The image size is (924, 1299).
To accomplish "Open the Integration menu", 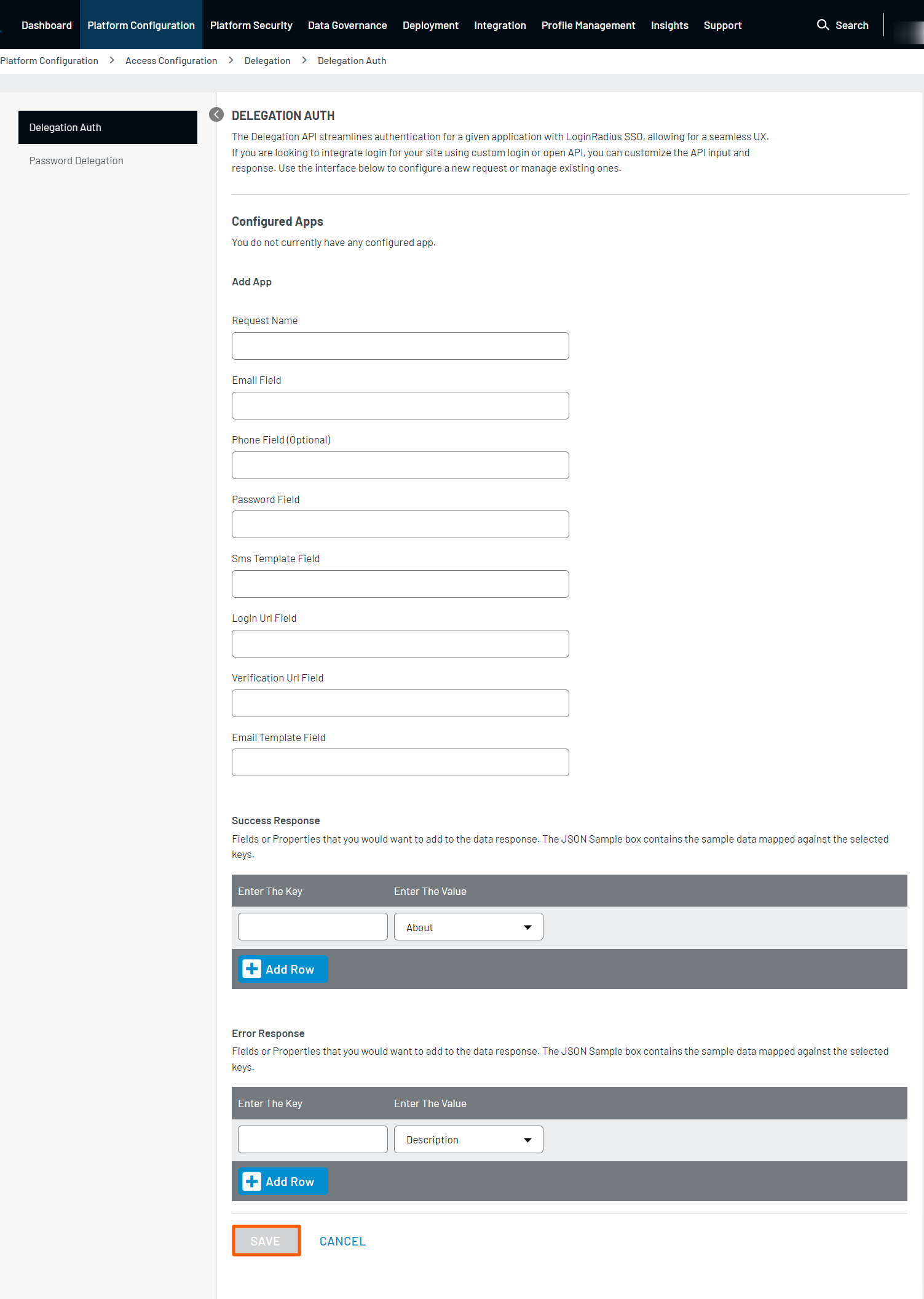I will click(500, 25).
